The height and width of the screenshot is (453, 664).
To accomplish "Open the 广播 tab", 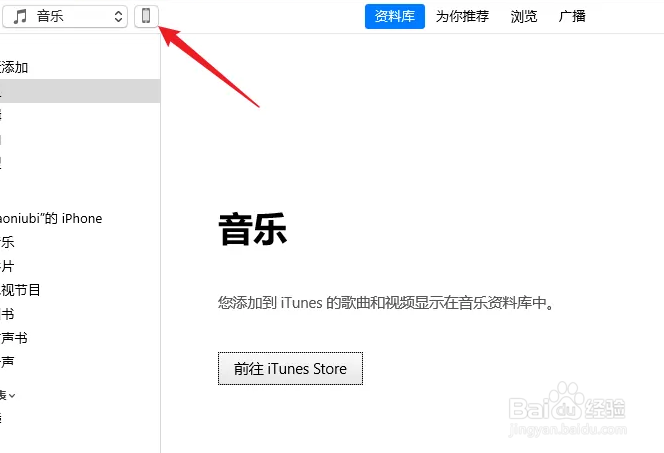I will (572, 17).
